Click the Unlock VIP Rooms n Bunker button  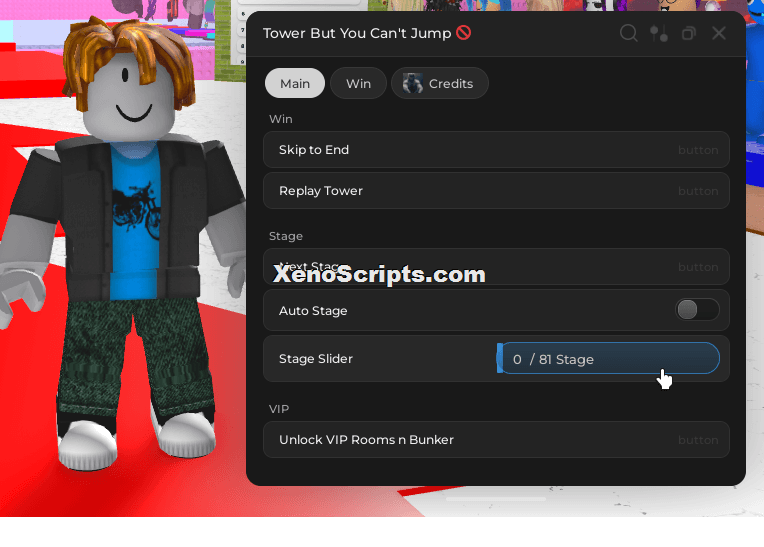(x=496, y=439)
